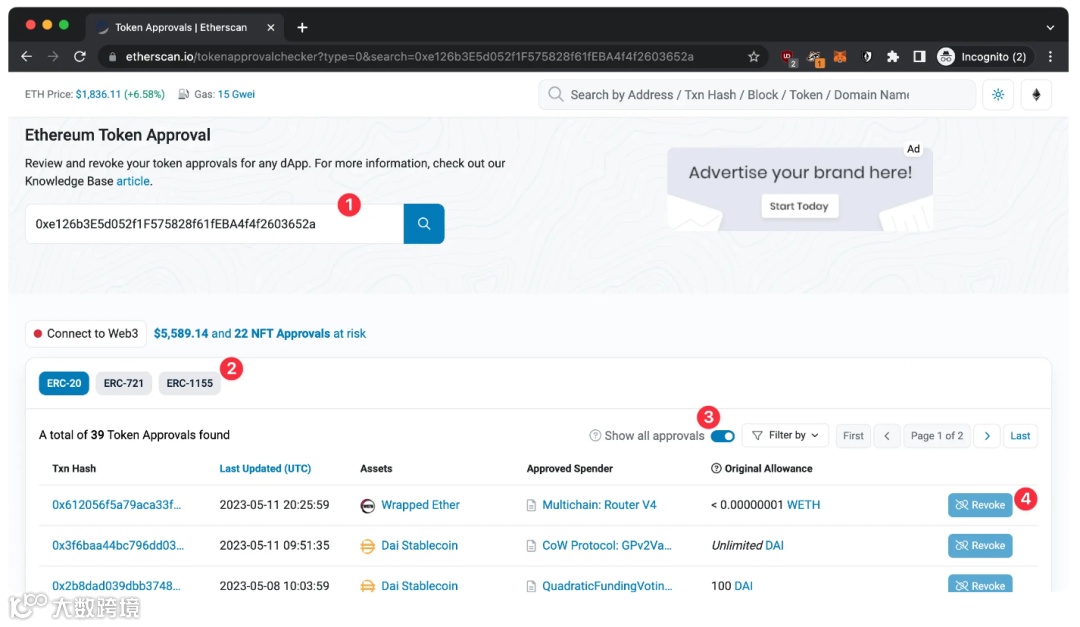1080x627 pixels.
Task: Revoke the Wrapped Ether approval
Action: [979, 505]
